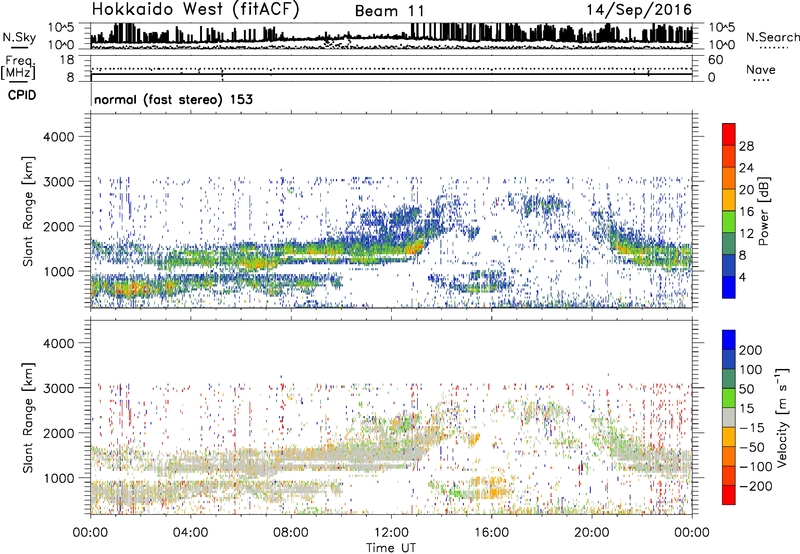Click the 'Slant Range [km]' label of power panel
The image size is (800, 554).
(x=28, y=211)
